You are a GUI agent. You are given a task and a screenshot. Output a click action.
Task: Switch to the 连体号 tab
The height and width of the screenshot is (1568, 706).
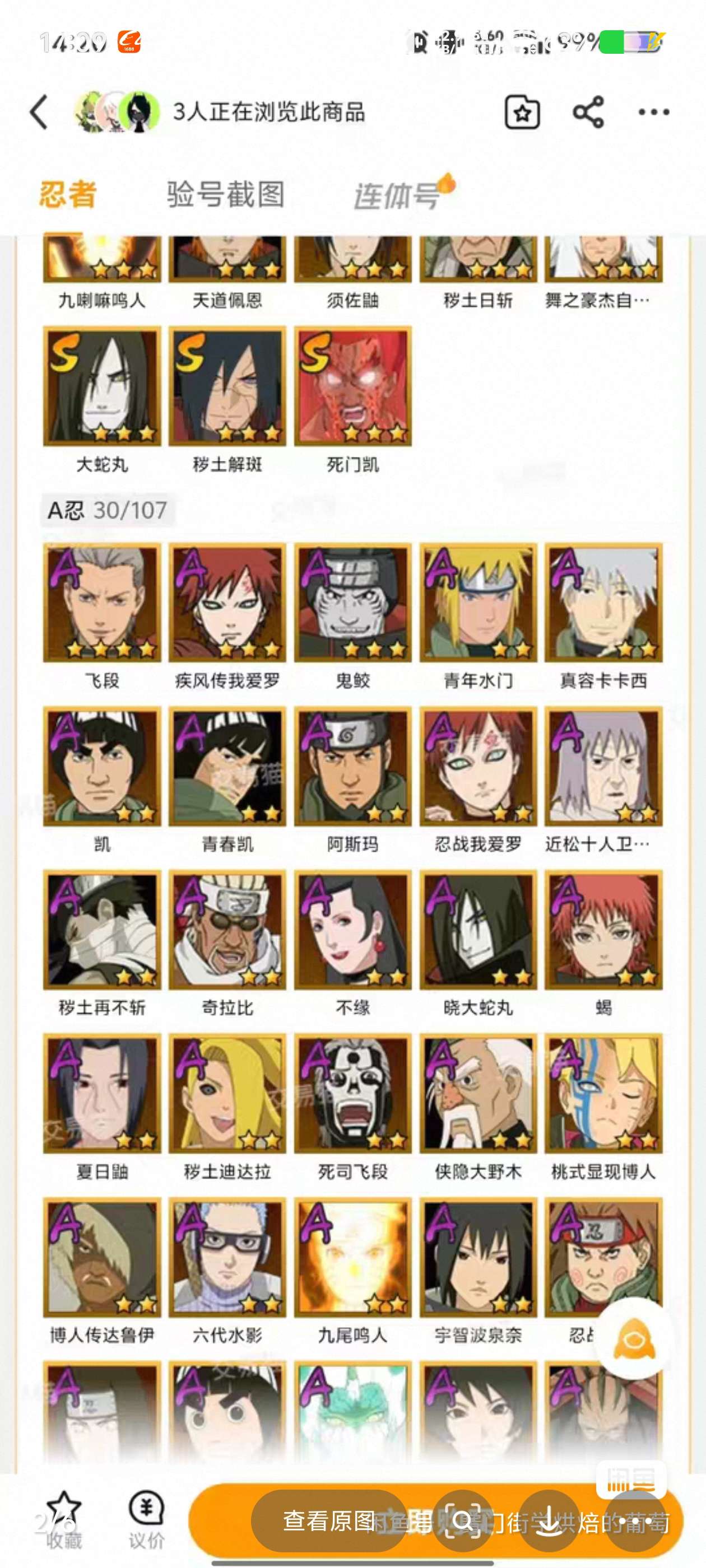point(397,196)
